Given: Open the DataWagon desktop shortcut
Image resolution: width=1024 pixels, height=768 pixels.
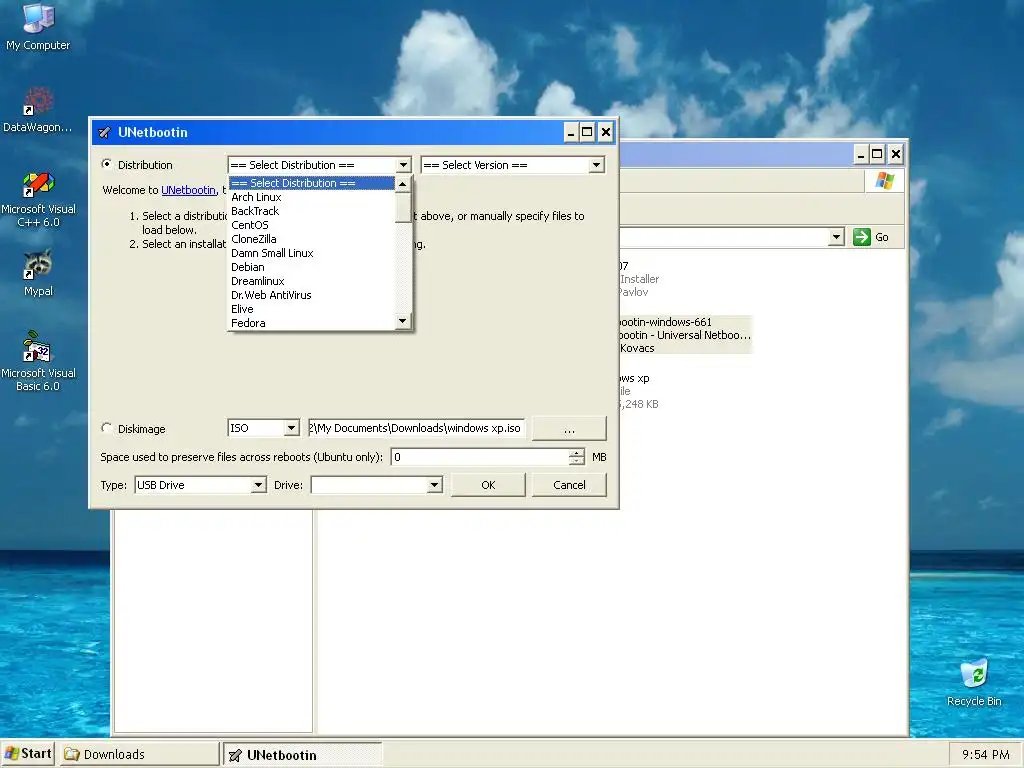Looking at the screenshot, I should coord(38,110).
